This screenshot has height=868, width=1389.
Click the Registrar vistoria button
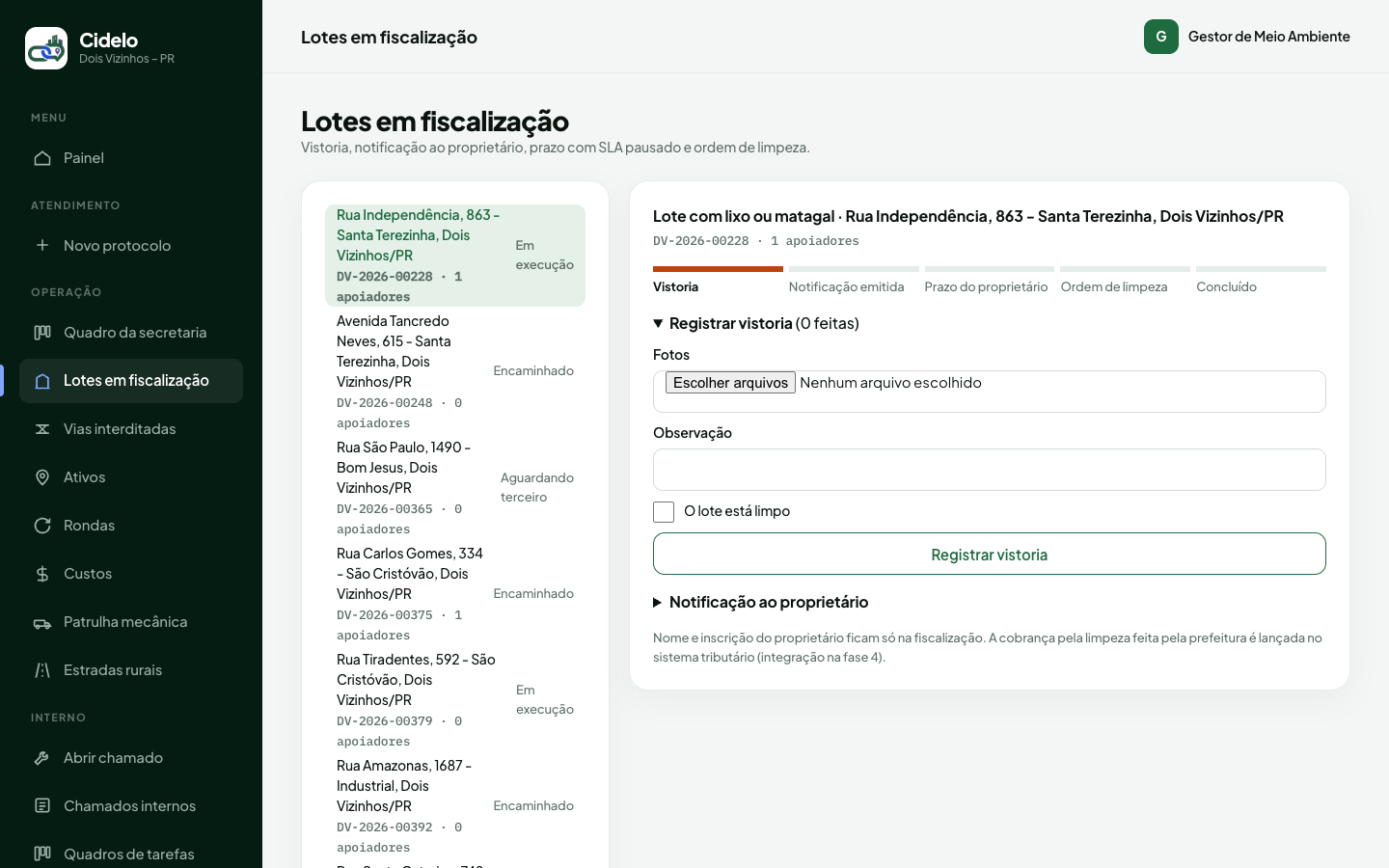990,554
